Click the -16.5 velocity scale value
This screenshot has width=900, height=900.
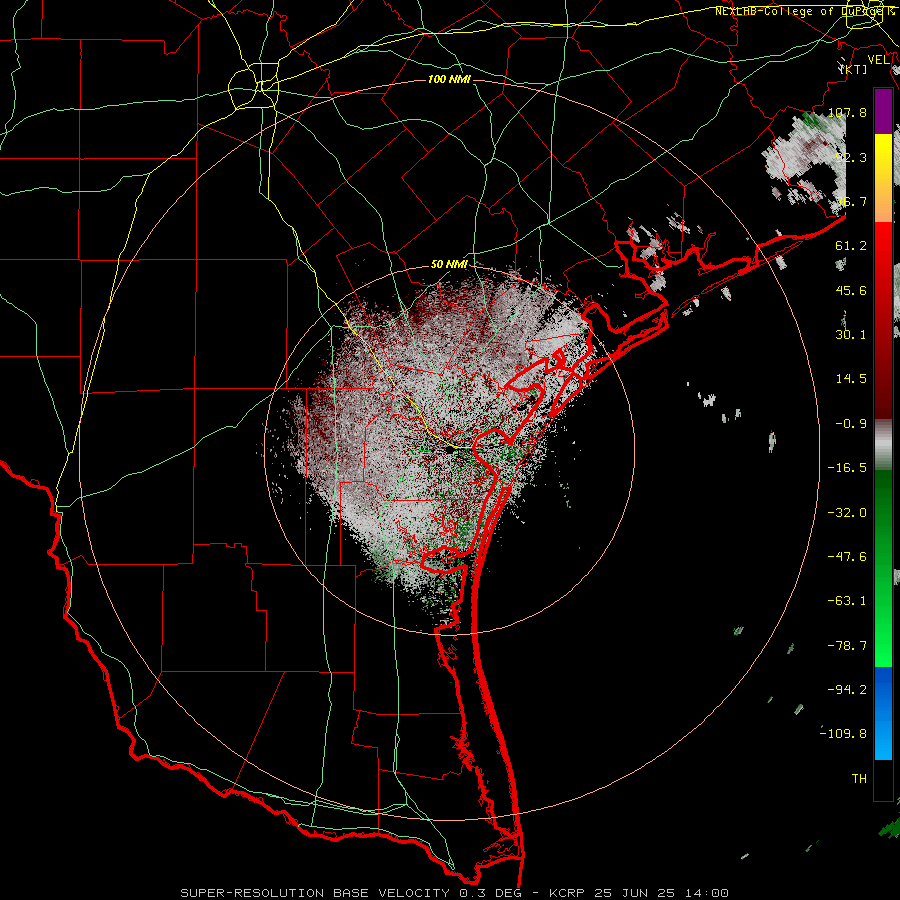(x=847, y=468)
